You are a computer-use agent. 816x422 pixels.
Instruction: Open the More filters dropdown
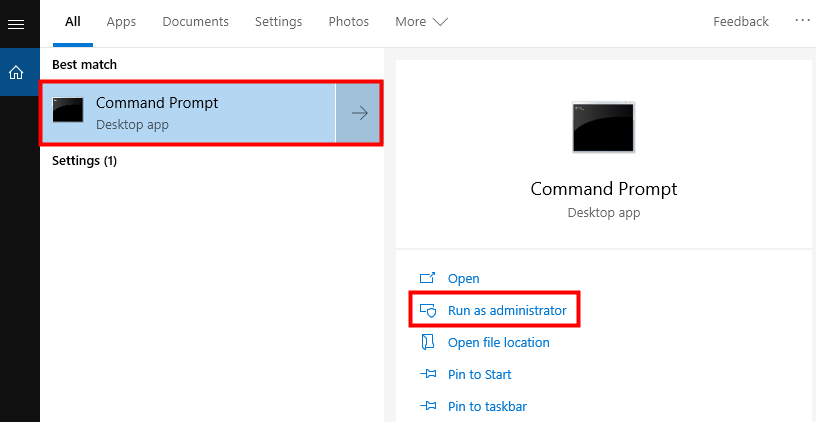(421, 22)
